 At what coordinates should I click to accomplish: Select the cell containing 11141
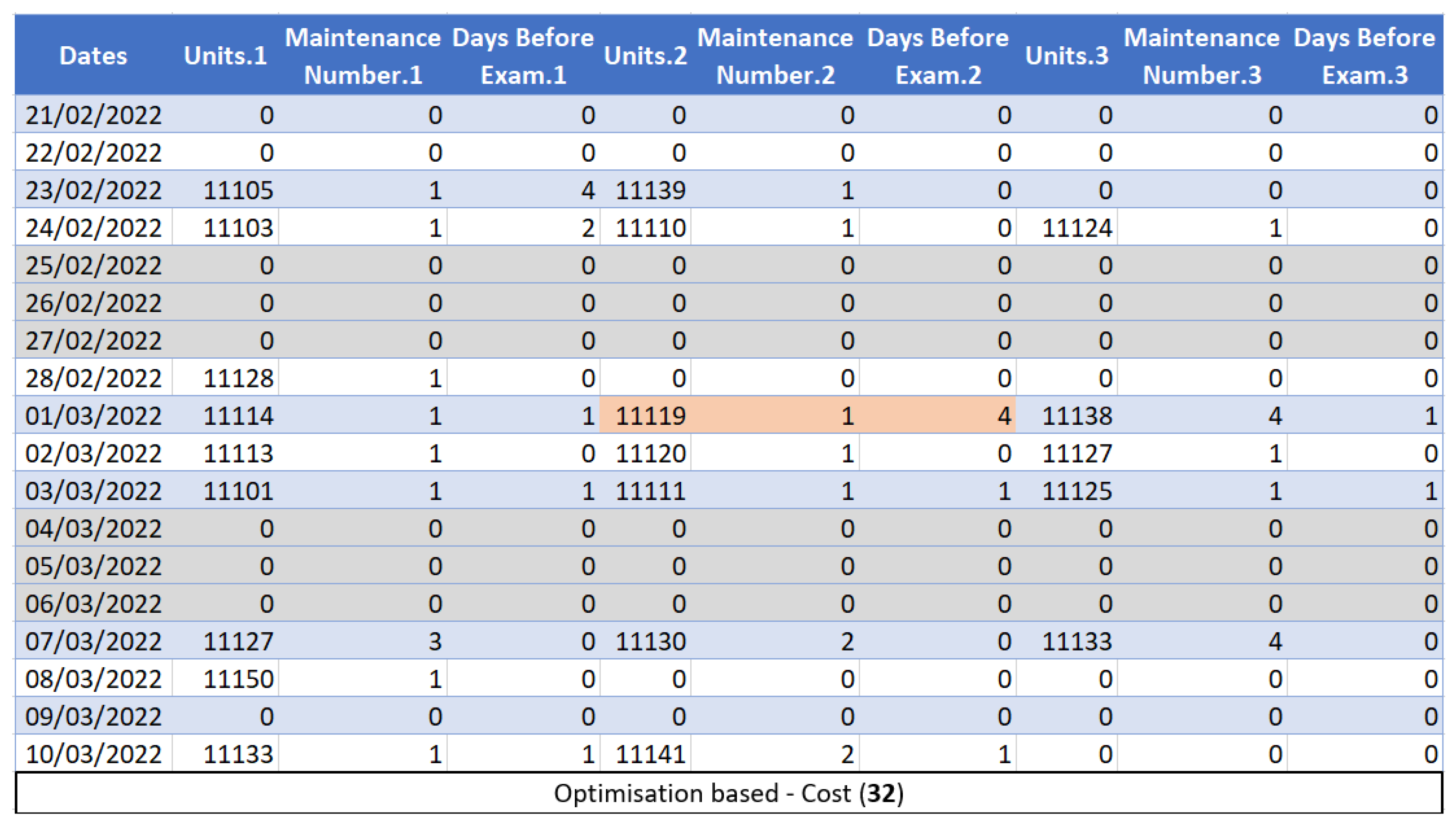650,754
